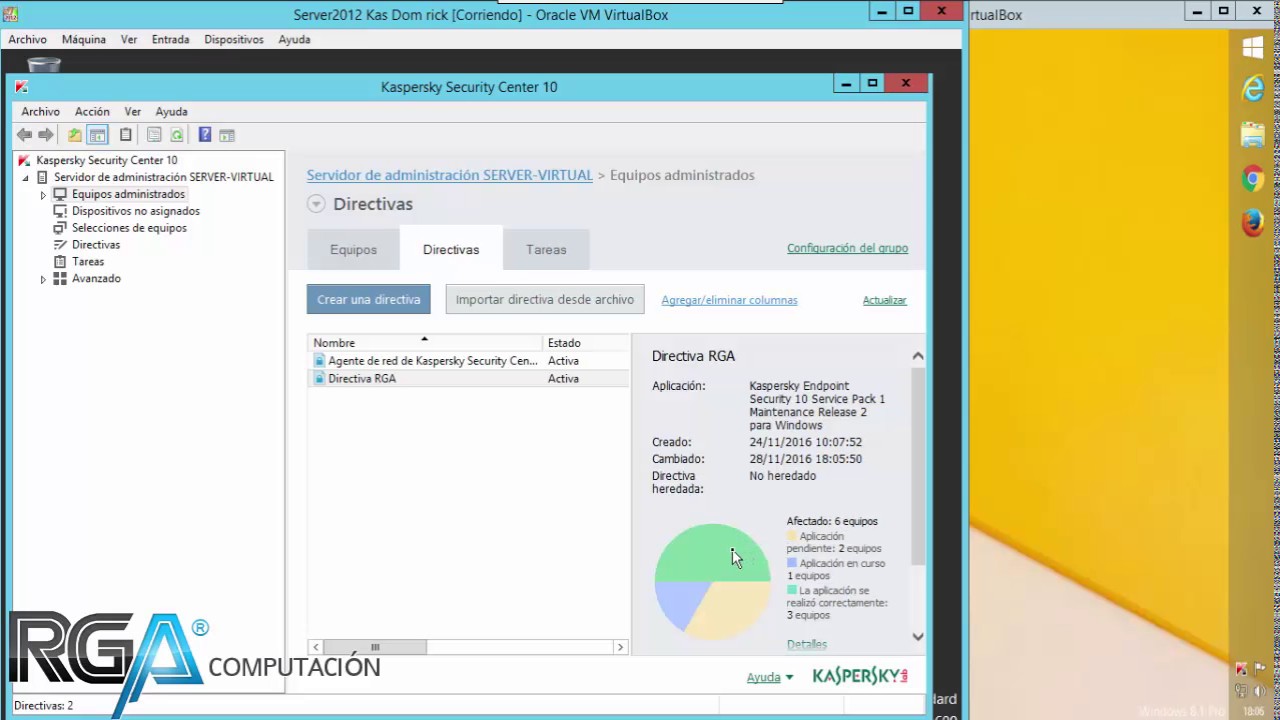Click the Crear una directiva button
Screen dimensions: 1280x720
(x=369, y=300)
